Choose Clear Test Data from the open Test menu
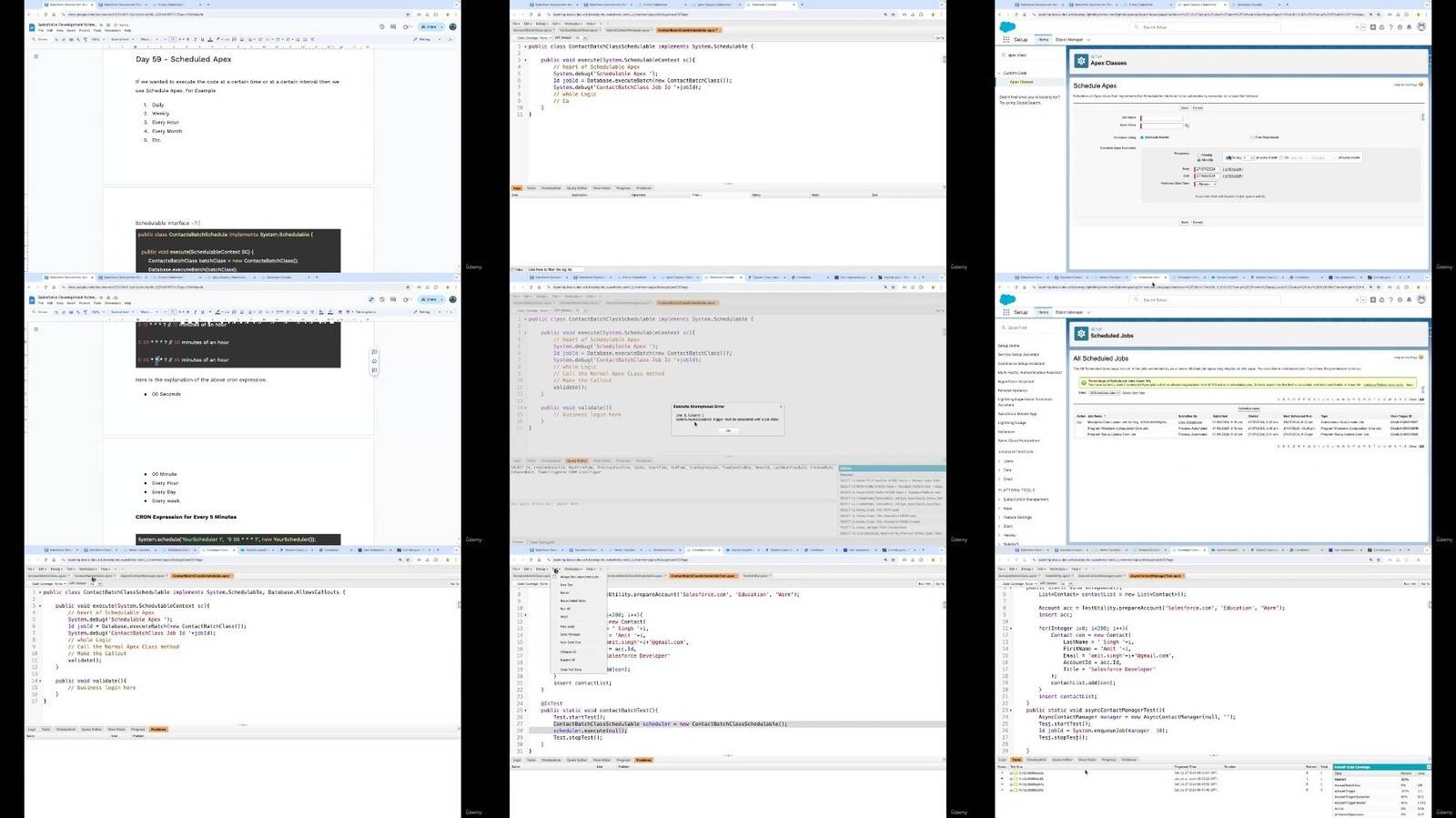 [x=571, y=670]
